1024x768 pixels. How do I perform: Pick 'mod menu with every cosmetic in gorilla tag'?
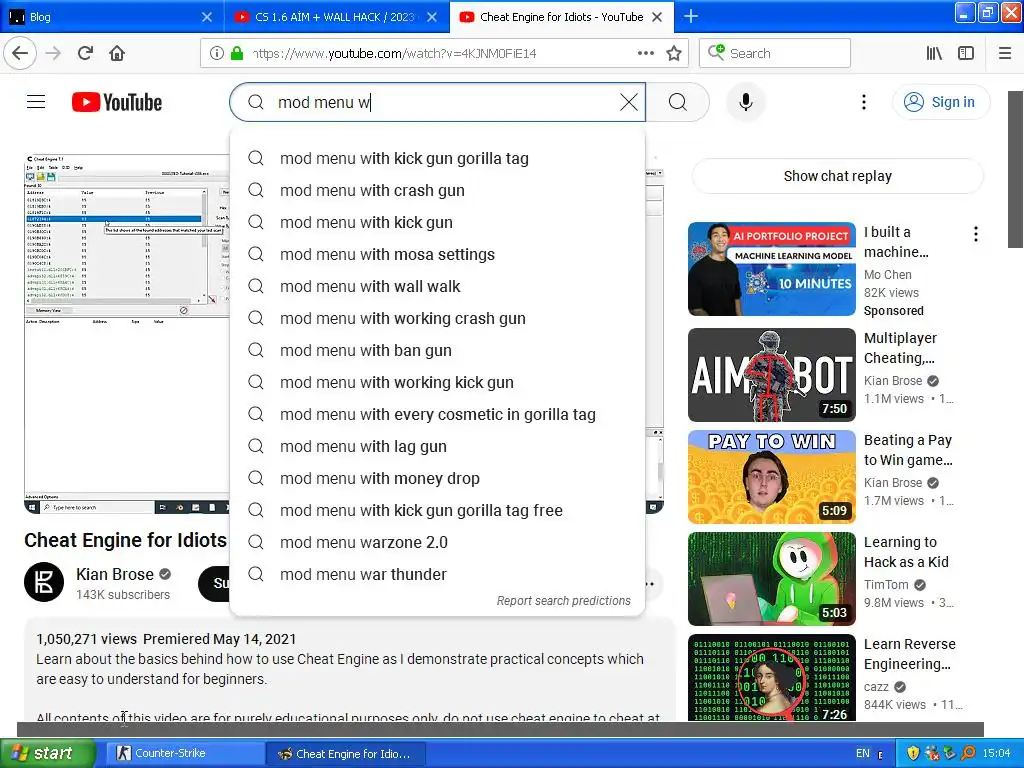click(x=438, y=414)
